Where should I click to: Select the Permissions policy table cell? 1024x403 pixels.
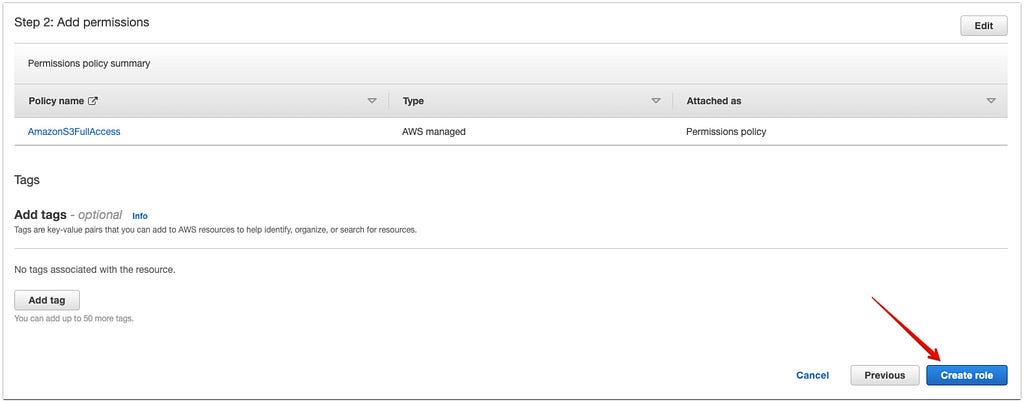[x=726, y=131]
